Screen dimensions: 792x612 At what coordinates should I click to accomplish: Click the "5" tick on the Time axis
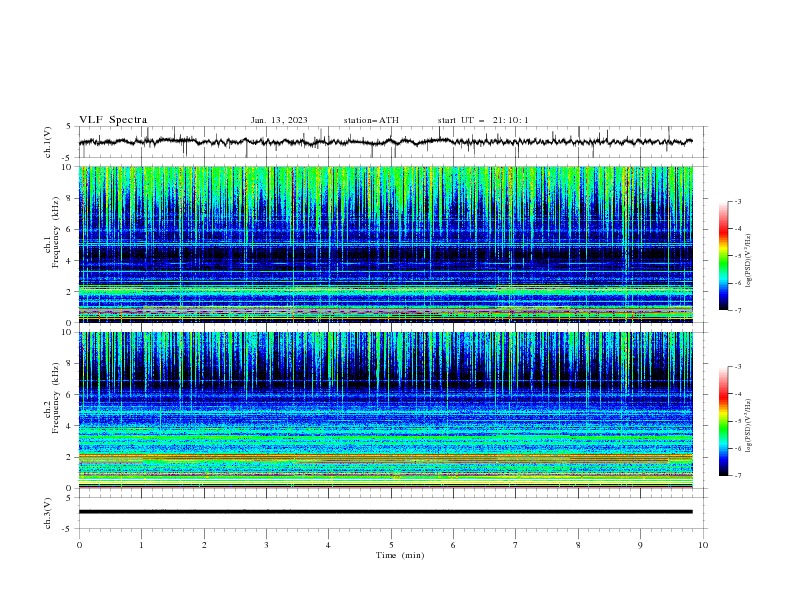(391, 545)
